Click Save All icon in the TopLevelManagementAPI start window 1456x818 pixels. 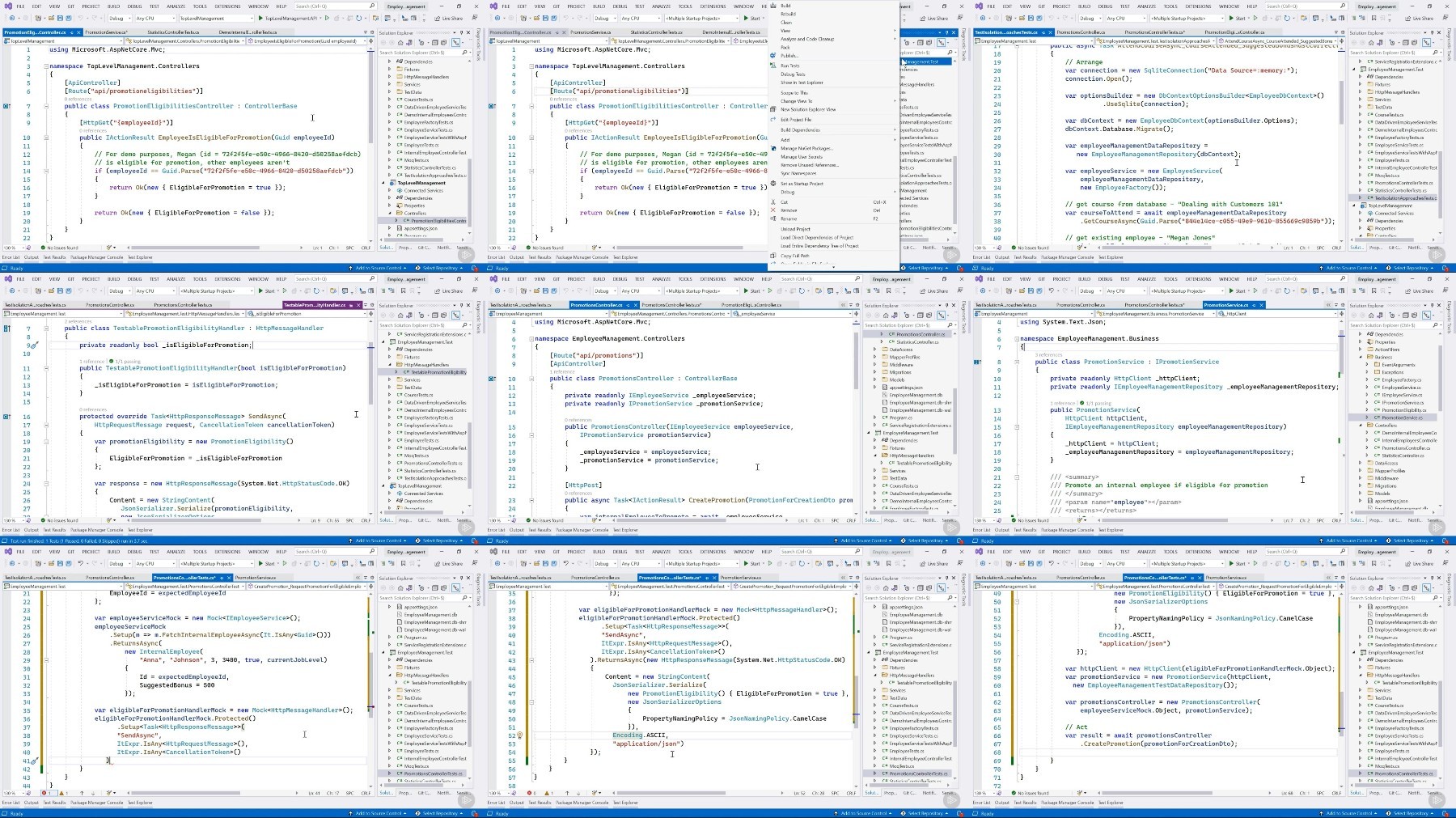coord(69,18)
